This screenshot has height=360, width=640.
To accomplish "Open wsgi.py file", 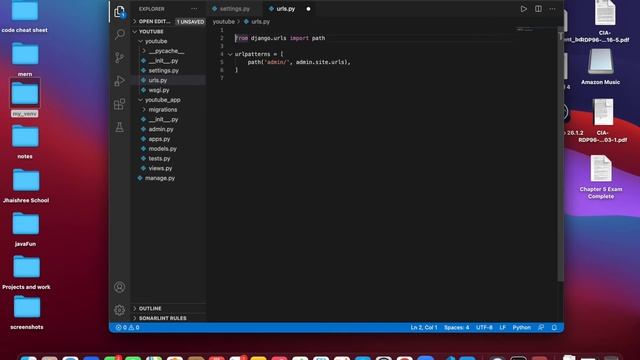I will pyautogui.click(x=159, y=90).
